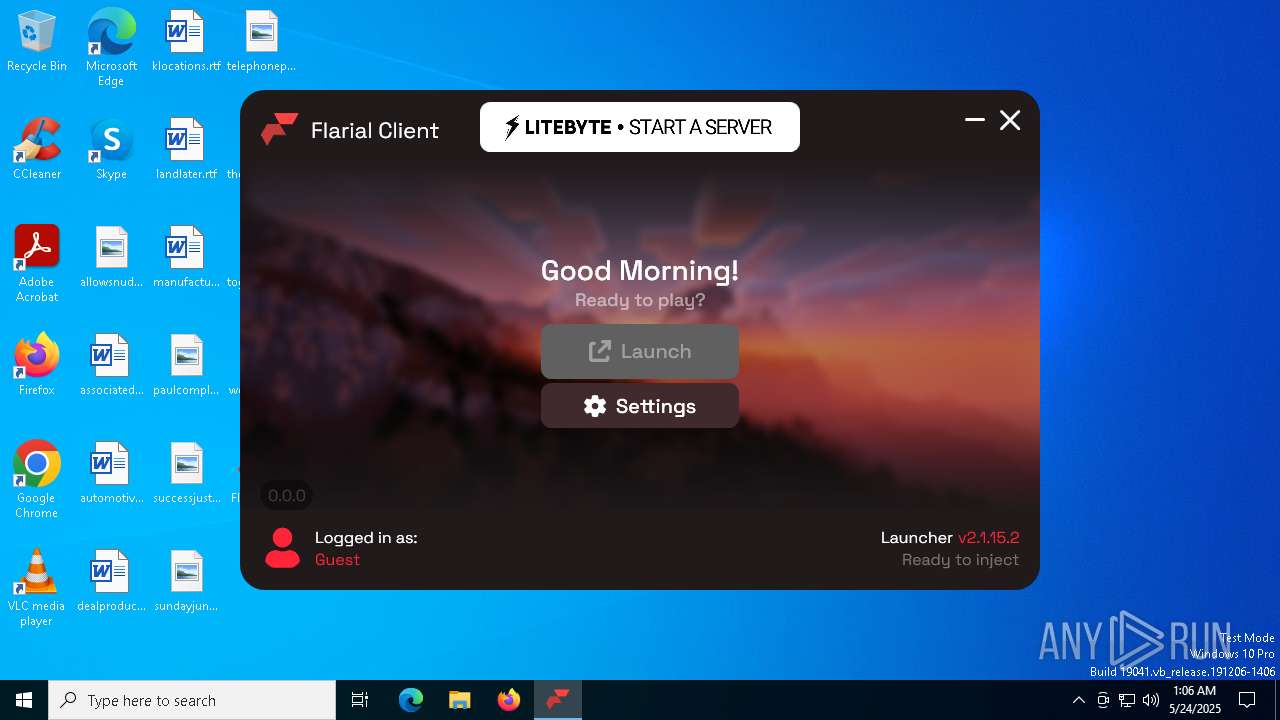Viewport: 1280px width, 720px height.
Task: Select the VLC media player desktop shortcut
Action: 37,588
